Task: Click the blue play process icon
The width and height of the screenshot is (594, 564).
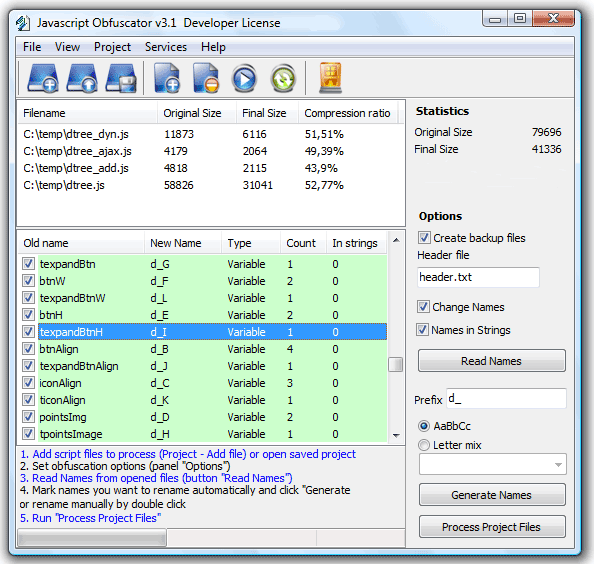Action: (244, 79)
